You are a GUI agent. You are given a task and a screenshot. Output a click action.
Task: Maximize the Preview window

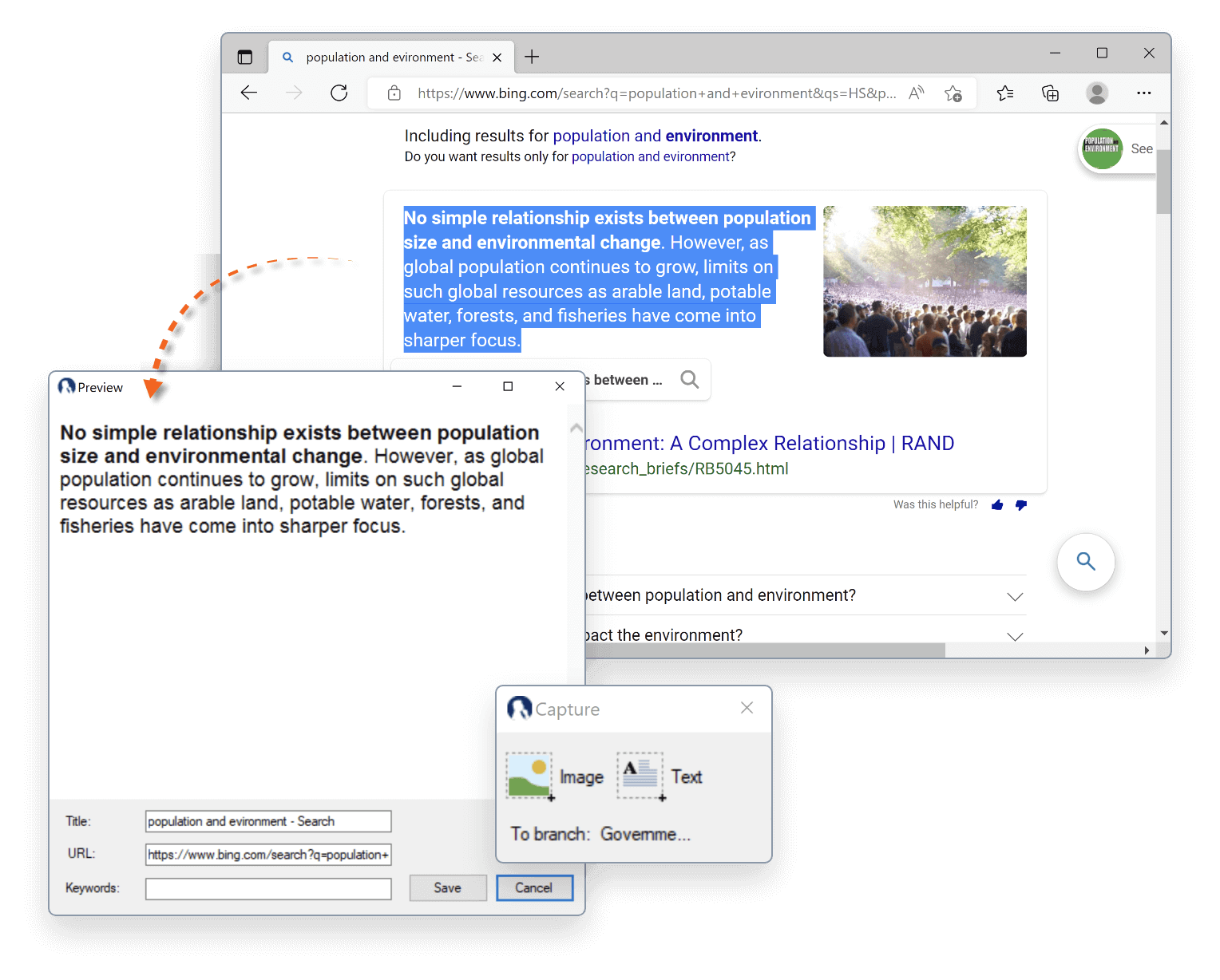pos(508,386)
